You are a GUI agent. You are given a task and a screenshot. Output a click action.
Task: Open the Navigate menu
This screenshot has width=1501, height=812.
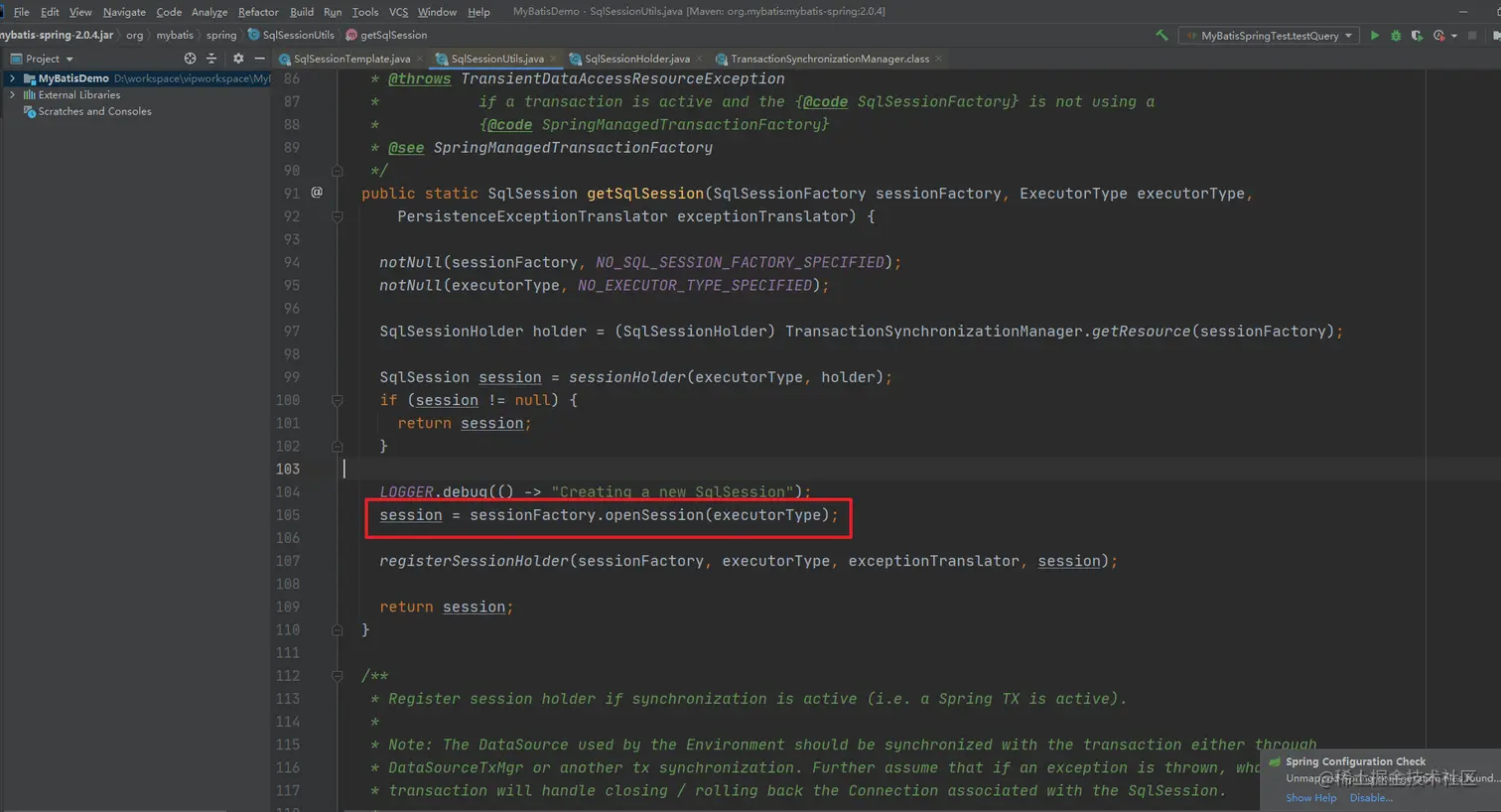point(124,12)
